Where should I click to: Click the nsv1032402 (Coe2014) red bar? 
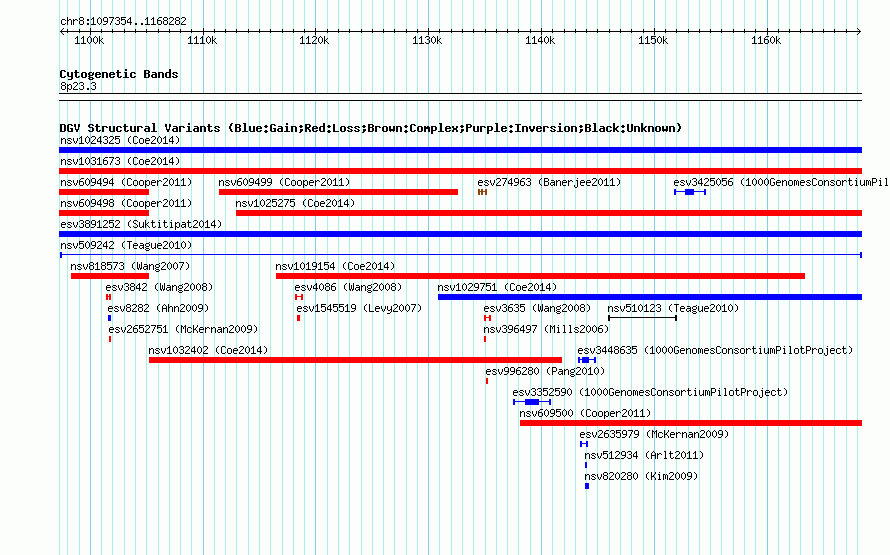(x=355, y=360)
